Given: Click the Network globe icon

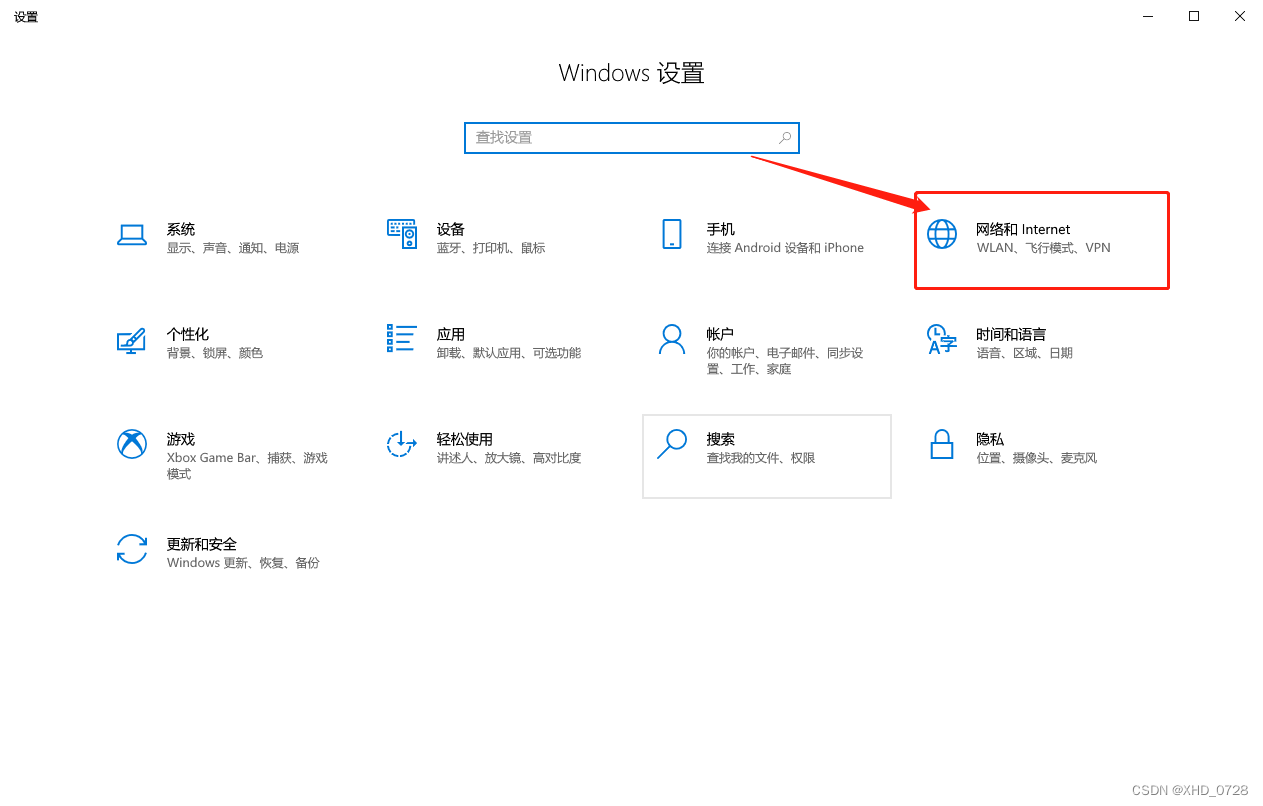Looking at the screenshot, I should coord(942,234).
